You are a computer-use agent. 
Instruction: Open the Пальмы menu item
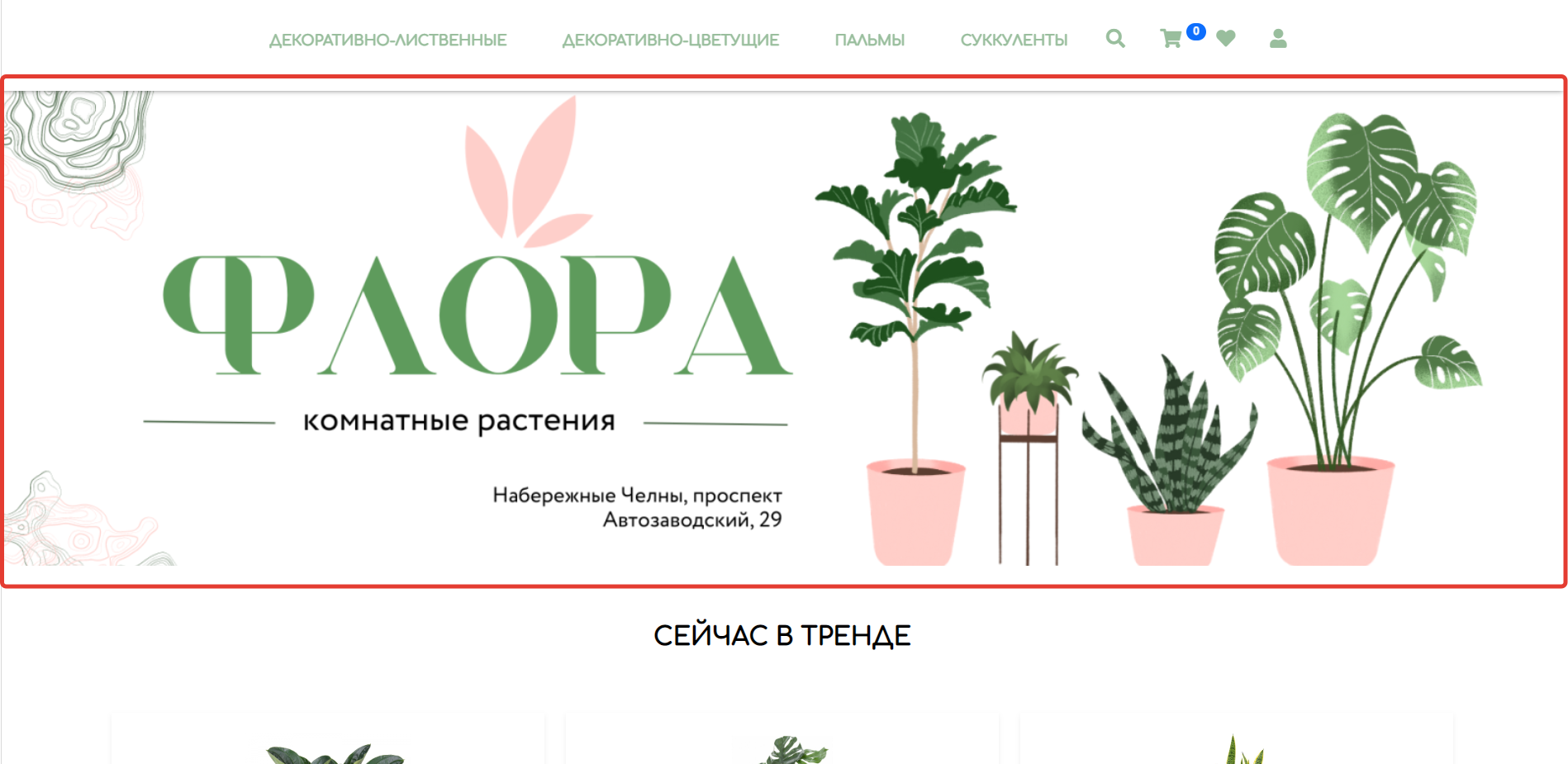[870, 40]
